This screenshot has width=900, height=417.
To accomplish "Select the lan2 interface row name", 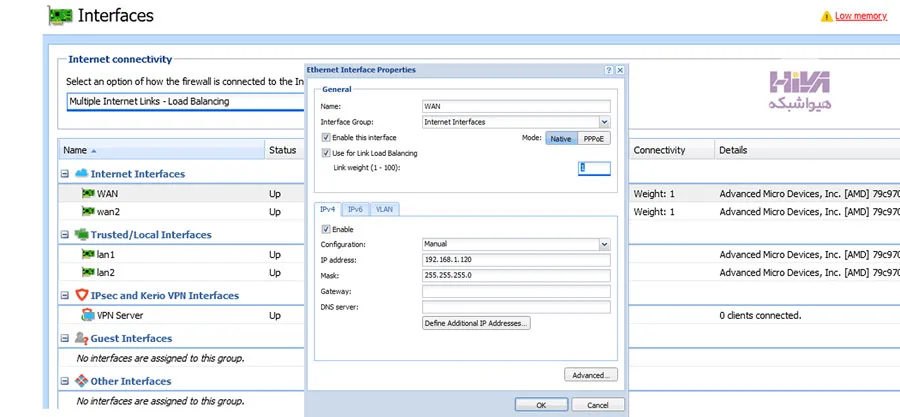I will pos(106,272).
